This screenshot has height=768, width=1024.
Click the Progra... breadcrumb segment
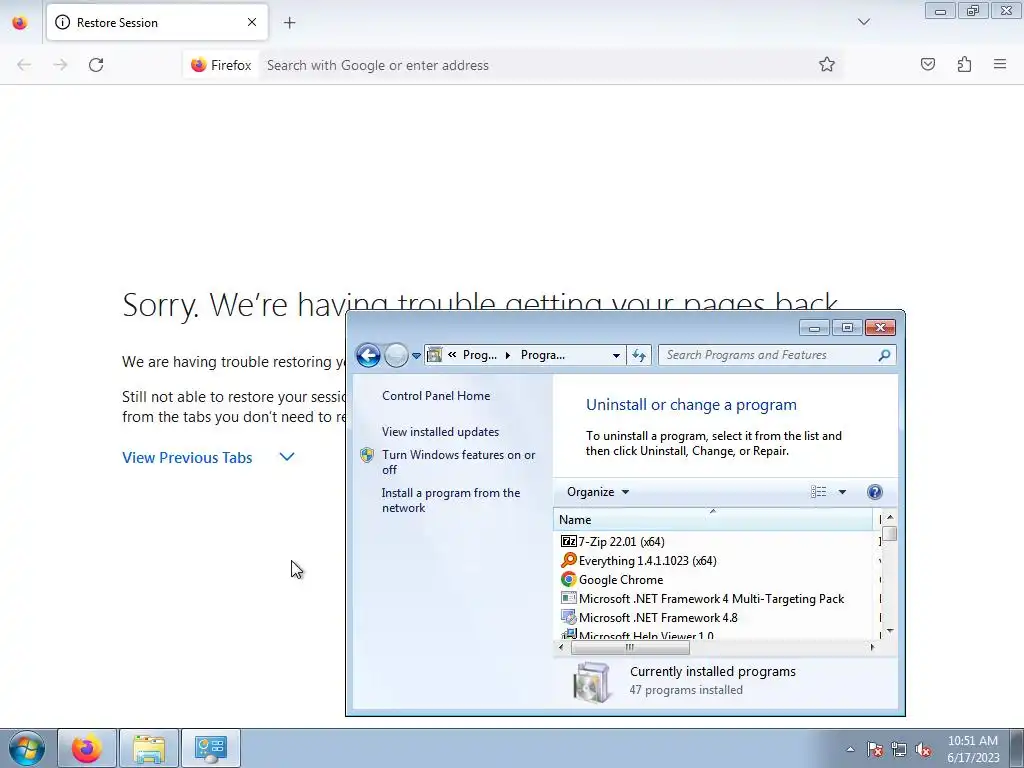click(543, 355)
